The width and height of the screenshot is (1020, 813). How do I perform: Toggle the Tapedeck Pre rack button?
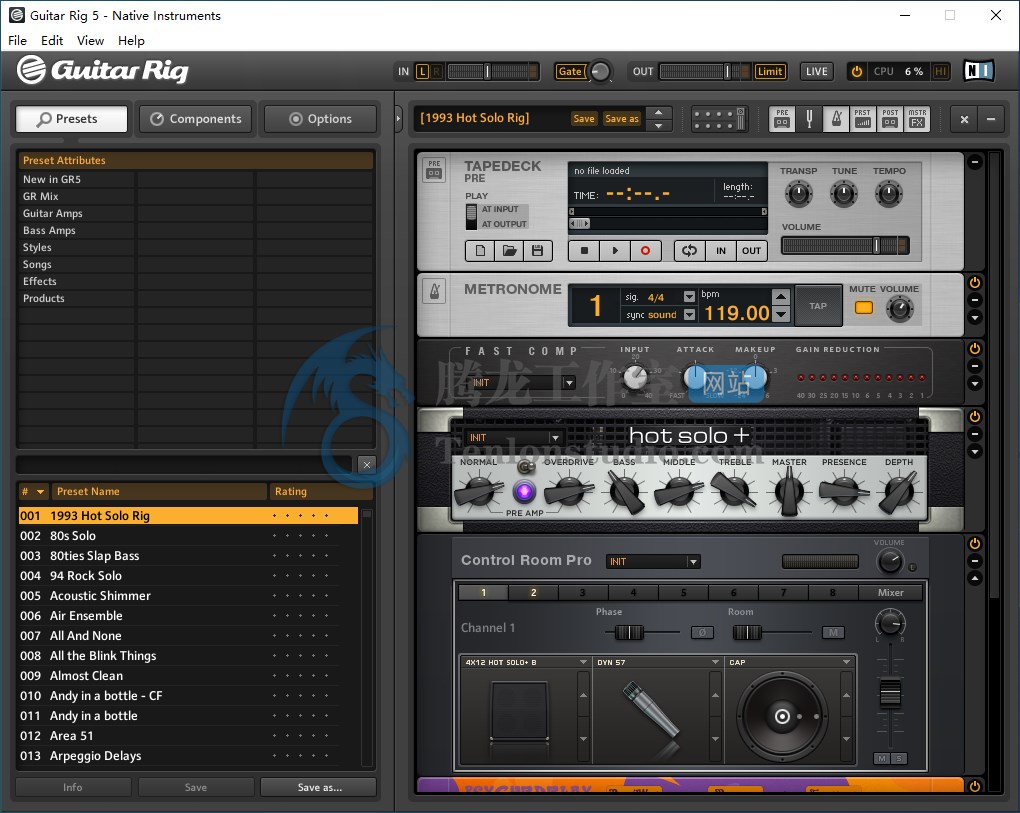coord(782,118)
